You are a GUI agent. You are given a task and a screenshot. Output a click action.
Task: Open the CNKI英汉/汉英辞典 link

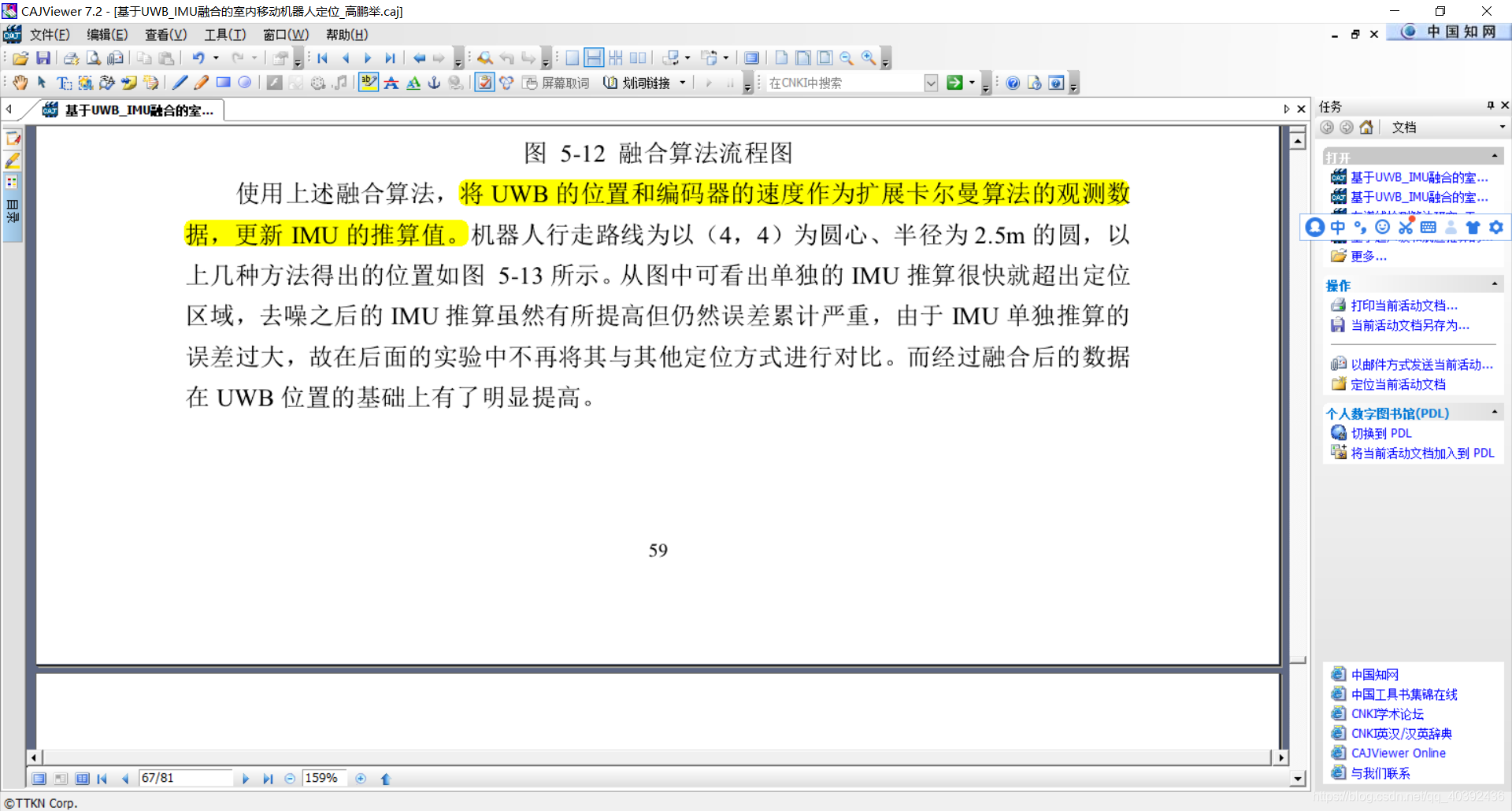coord(1402,734)
